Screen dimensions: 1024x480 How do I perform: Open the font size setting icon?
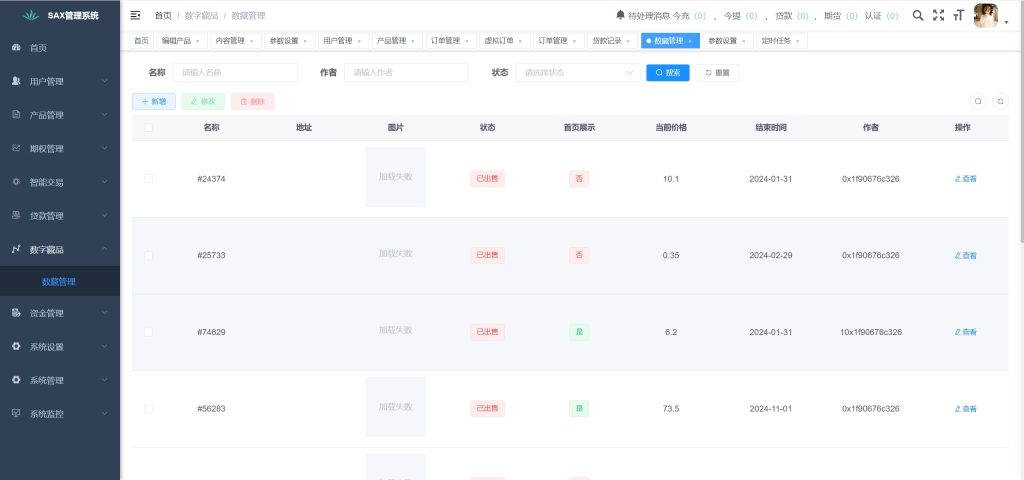point(959,15)
